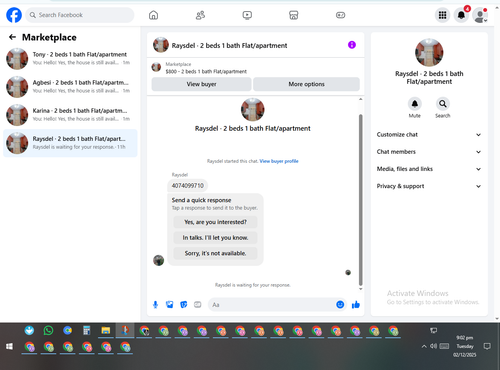Click the View buyer button
The image size is (500, 370).
(201, 84)
